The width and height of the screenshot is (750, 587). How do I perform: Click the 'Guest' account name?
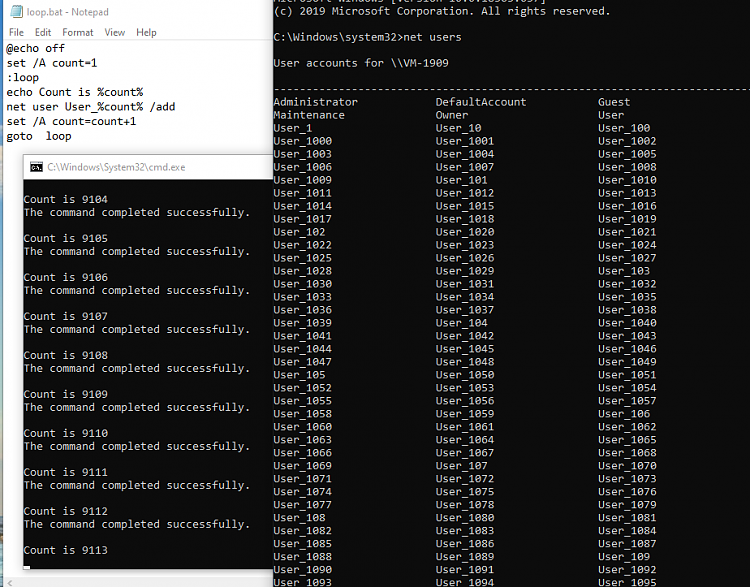[614, 102]
